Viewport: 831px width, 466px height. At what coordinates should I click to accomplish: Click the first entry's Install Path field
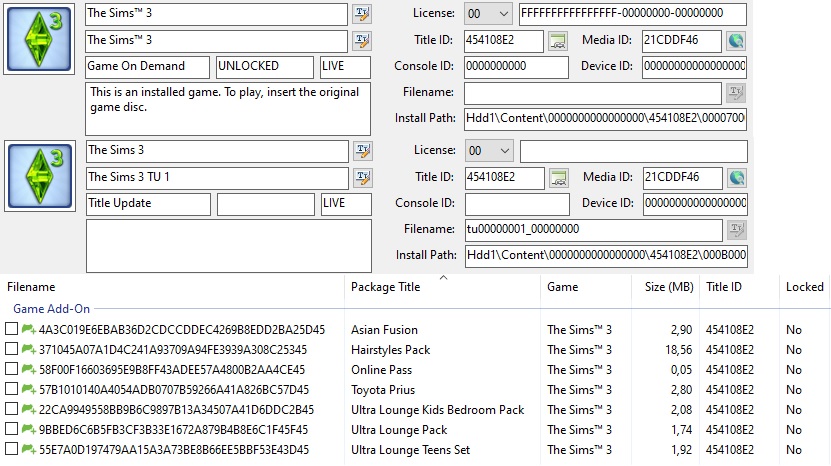605,119
